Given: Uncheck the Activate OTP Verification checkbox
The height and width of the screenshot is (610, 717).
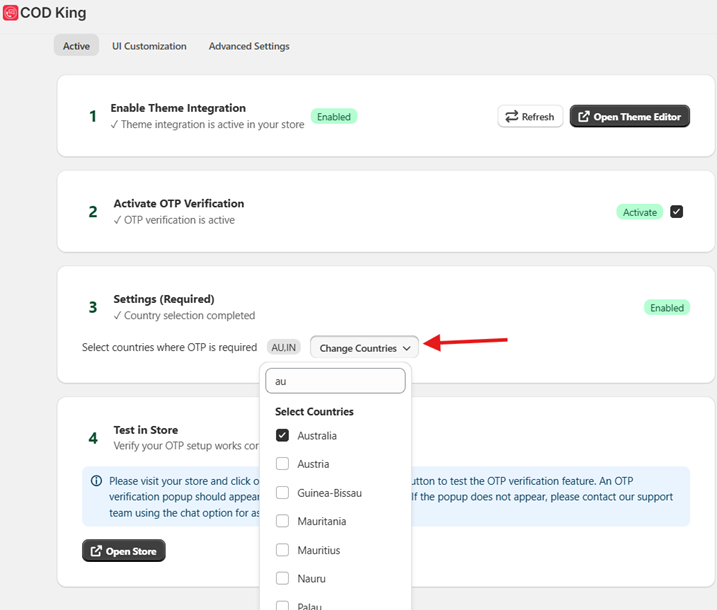Looking at the screenshot, I should (x=677, y=212).
